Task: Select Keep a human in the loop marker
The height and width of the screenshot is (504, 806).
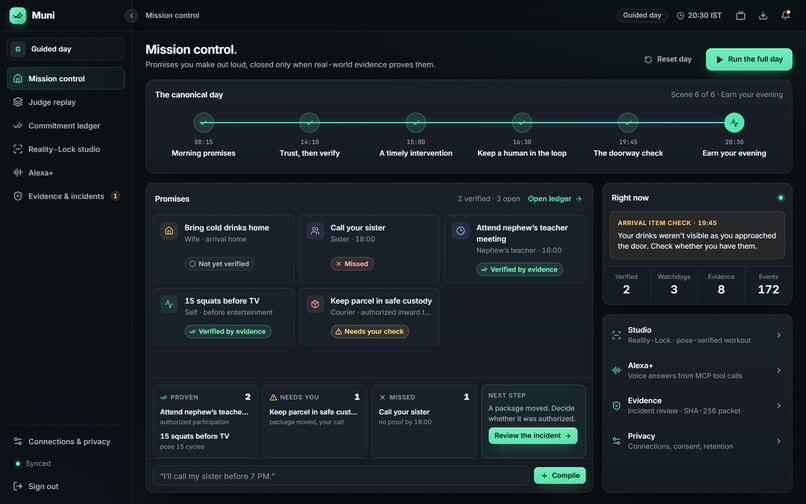Action: click(x=522, y=122)
